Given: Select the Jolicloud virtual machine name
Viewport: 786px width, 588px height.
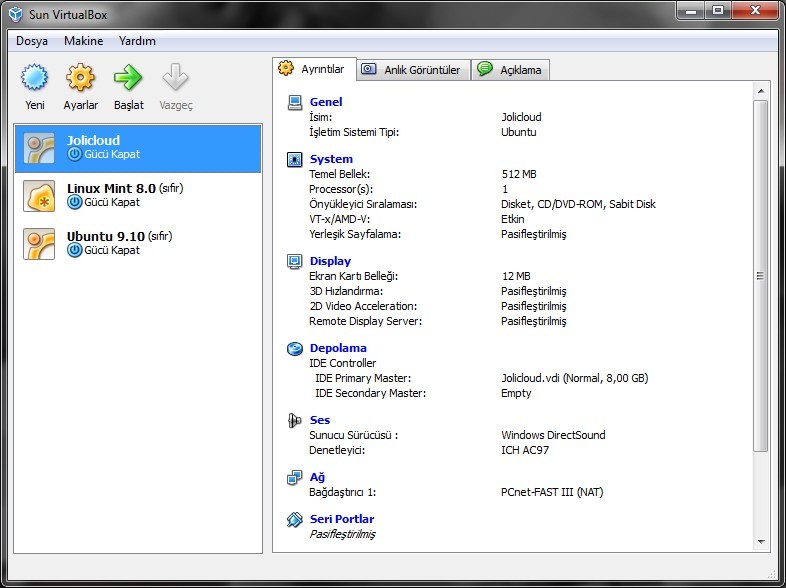Looking at the screenshot, I should (93, 140).
